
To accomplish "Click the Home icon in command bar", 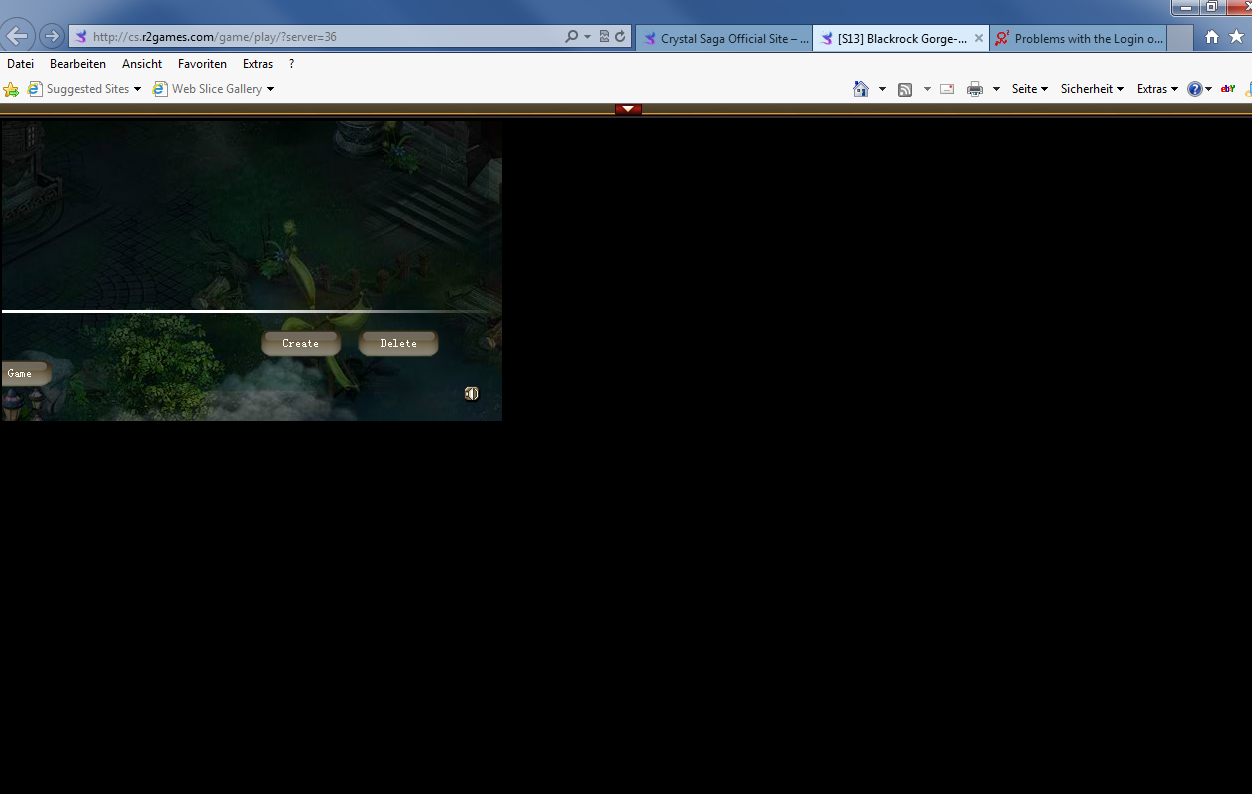I will click(861, 89).
